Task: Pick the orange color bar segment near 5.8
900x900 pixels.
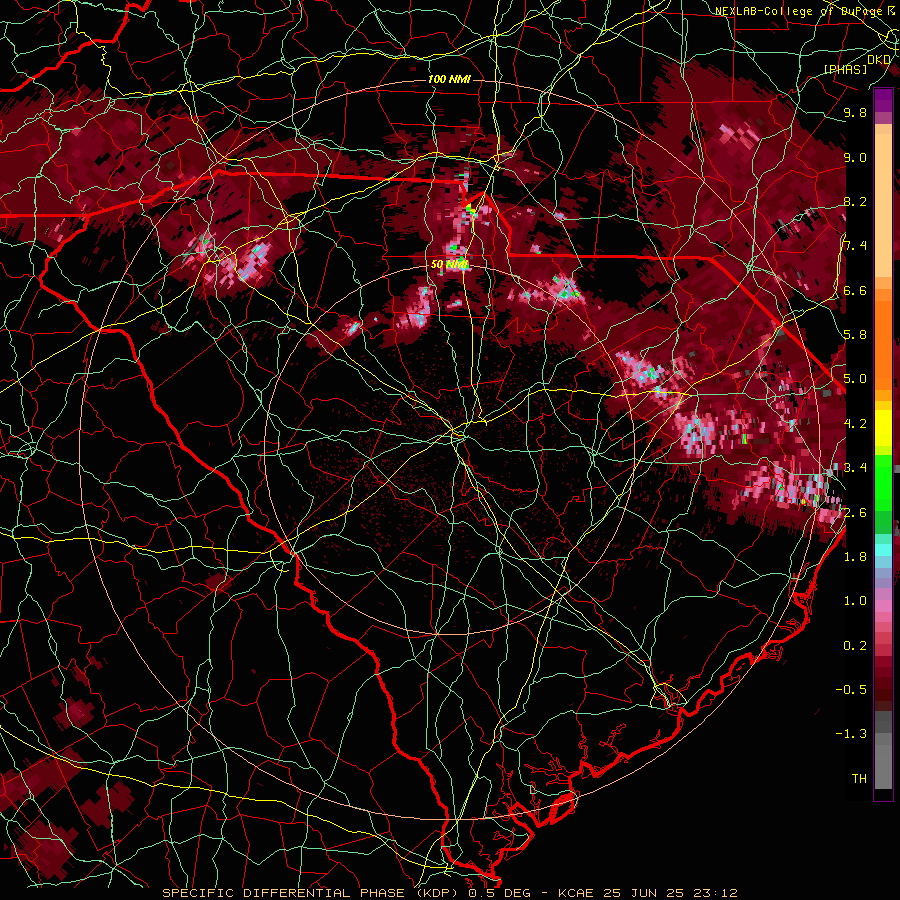Action: pyautogui.click(x=883, y=344)
